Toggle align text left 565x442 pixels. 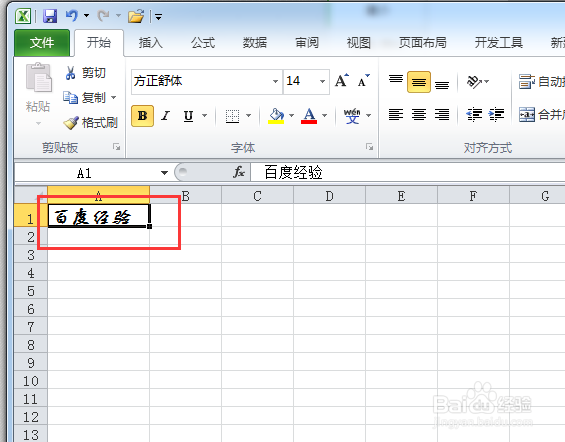[x=396, y=115]
